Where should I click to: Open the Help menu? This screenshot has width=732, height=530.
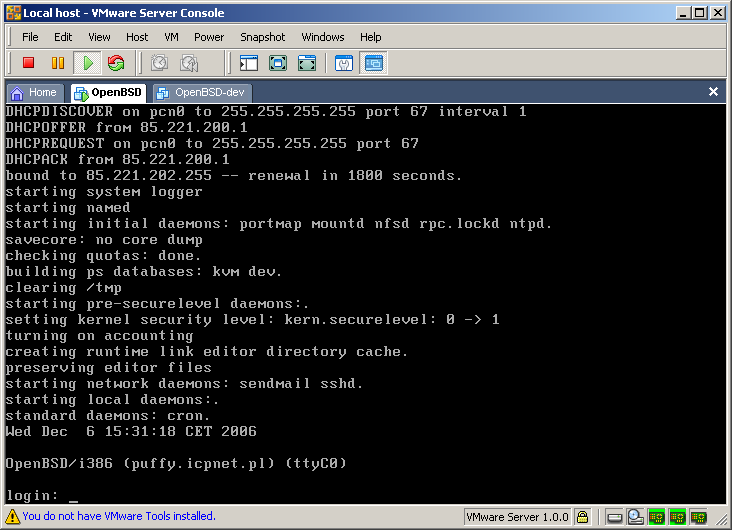tap(371, 37)
